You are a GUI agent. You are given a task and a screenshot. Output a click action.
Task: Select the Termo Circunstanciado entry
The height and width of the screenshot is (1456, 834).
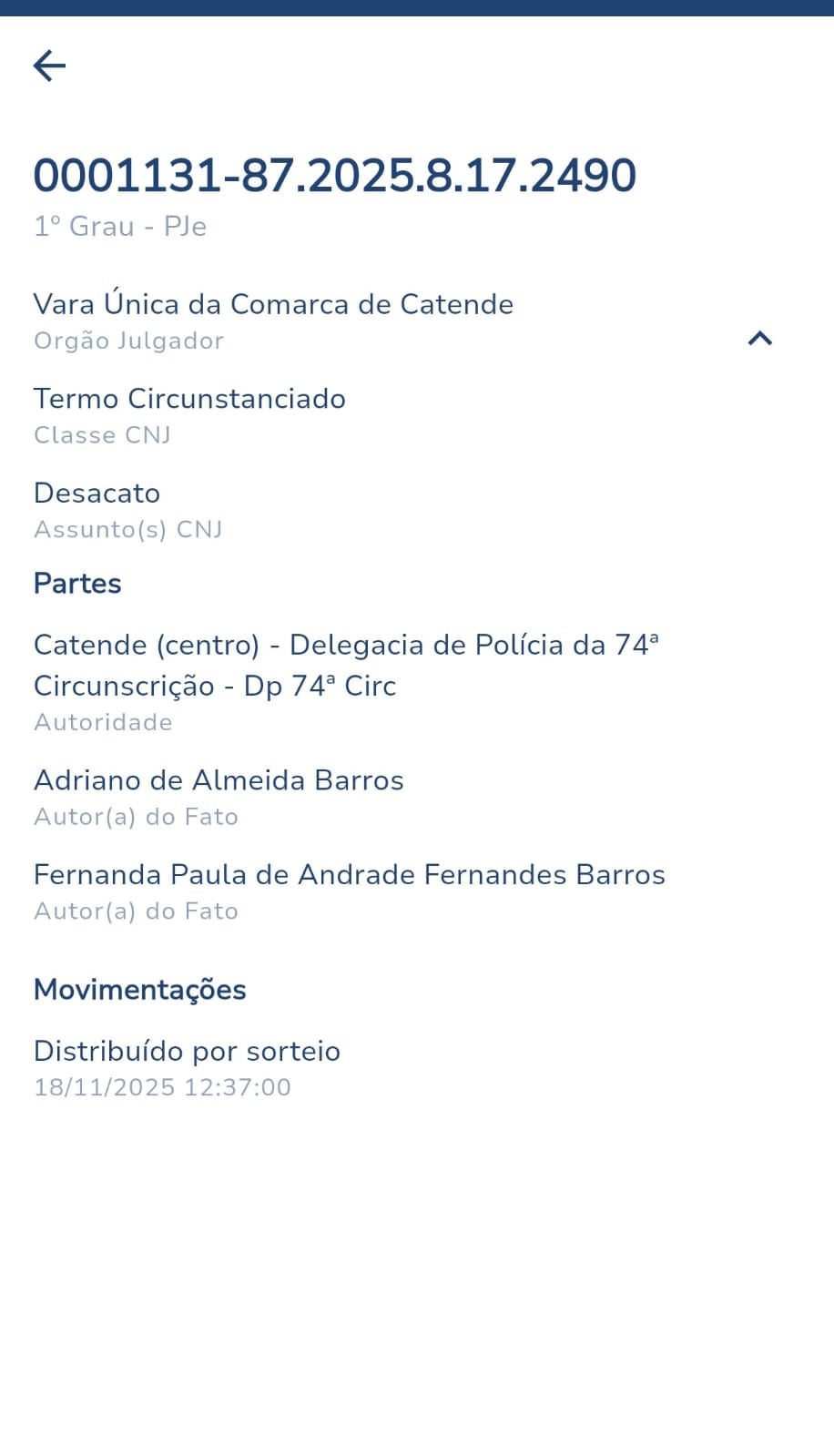[x=189, y=399]
